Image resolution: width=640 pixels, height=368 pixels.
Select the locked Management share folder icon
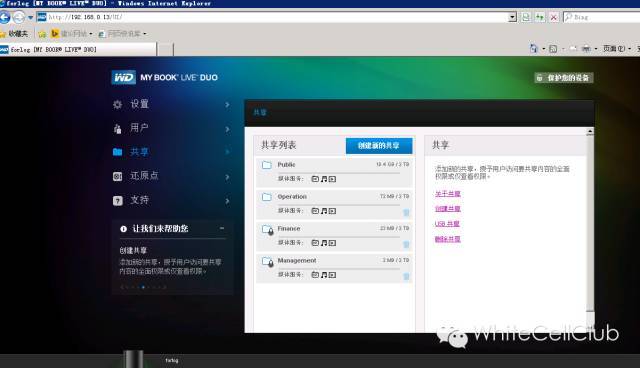pos(267,262)
